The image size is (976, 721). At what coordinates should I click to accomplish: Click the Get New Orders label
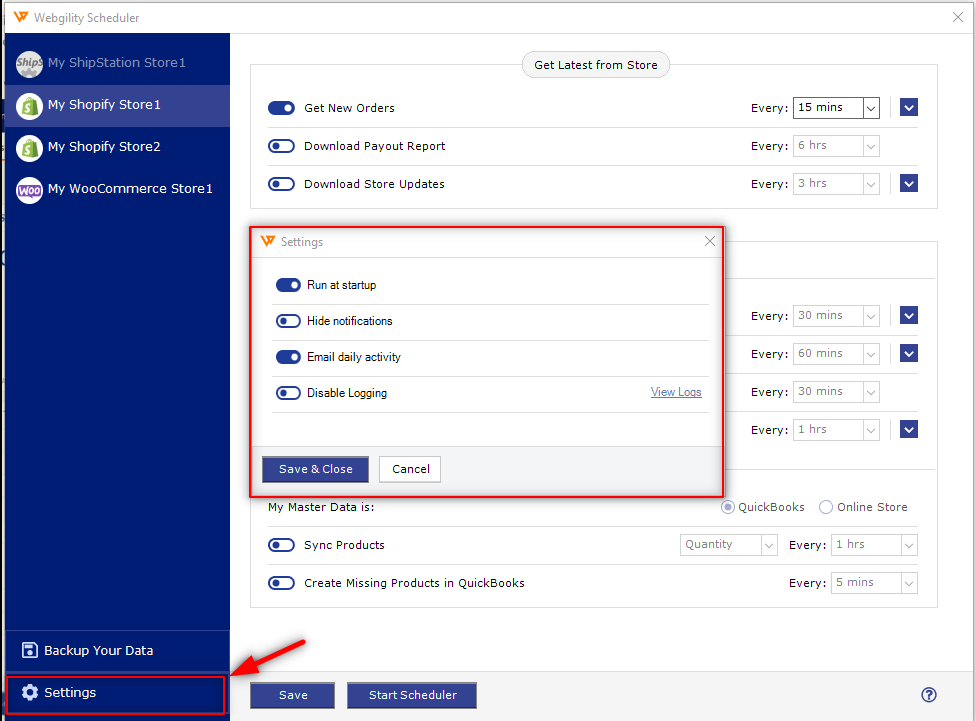pyautogui.click(x=349, y=108)
